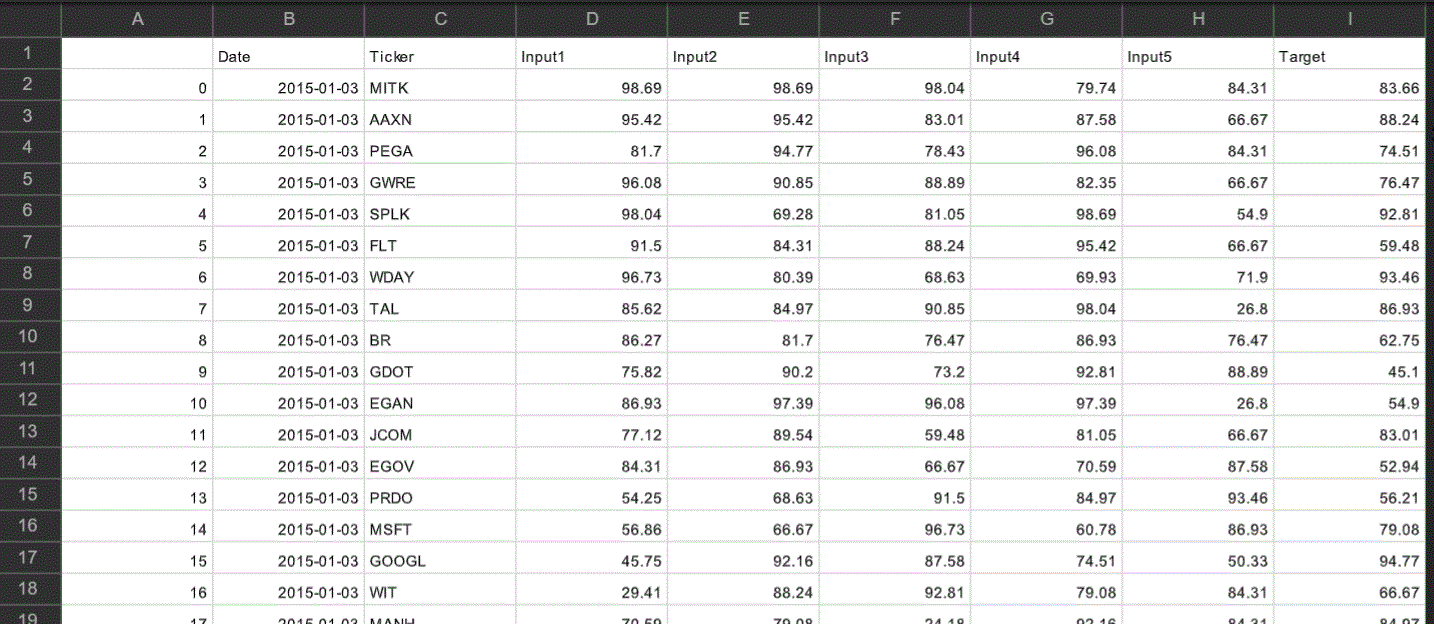Viewport: 1434px width, 624px height.
Task: Select the index cell containing 12
Action: point(138,467)
